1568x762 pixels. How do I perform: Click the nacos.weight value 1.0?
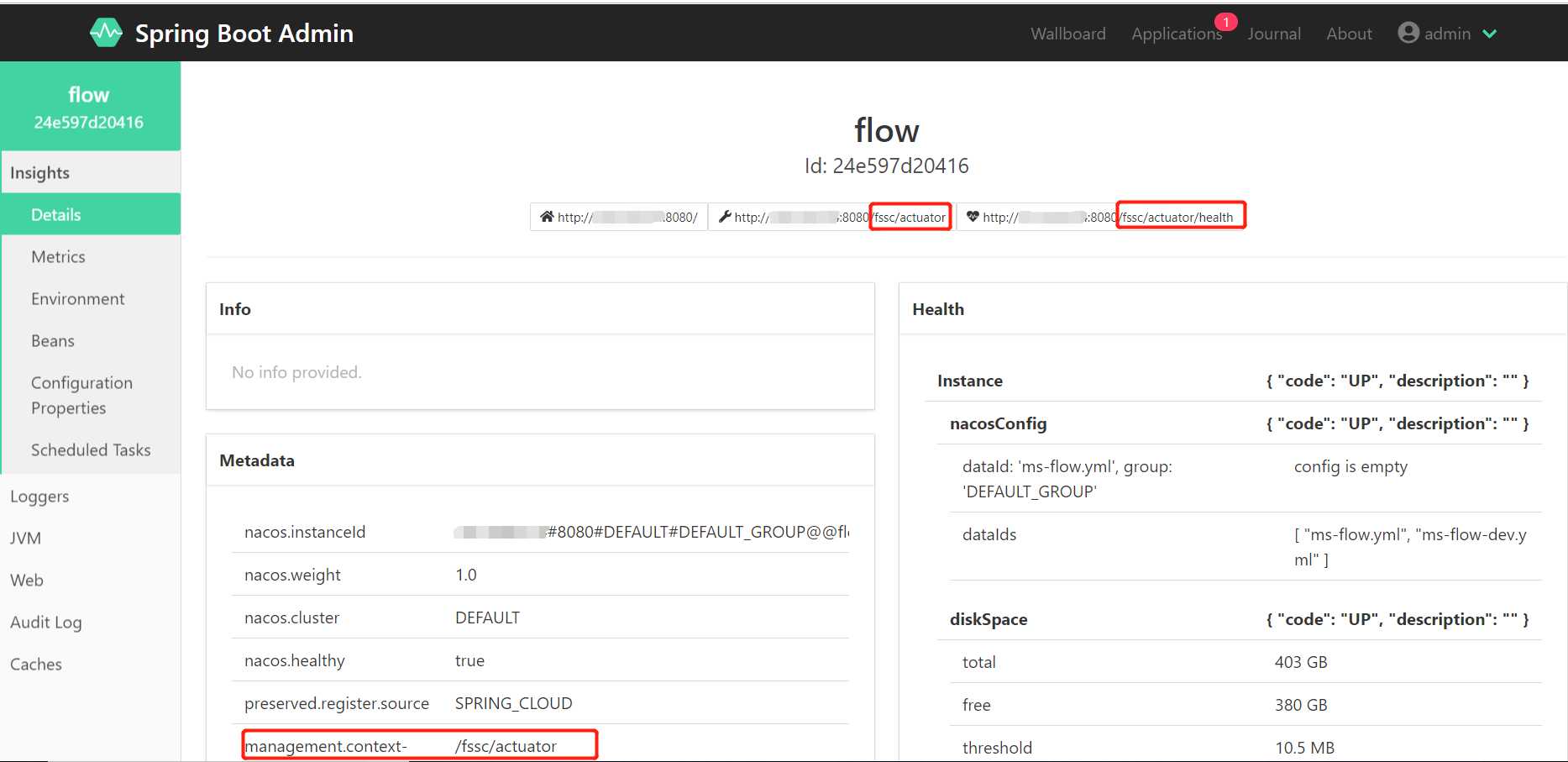point(466,575)
